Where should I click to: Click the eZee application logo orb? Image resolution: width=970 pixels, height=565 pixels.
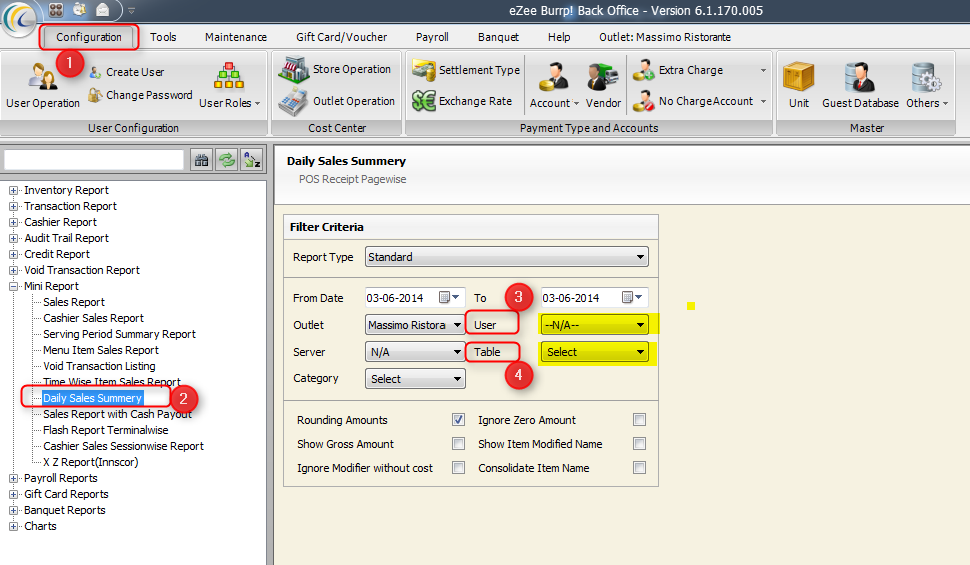click(19, 19)
